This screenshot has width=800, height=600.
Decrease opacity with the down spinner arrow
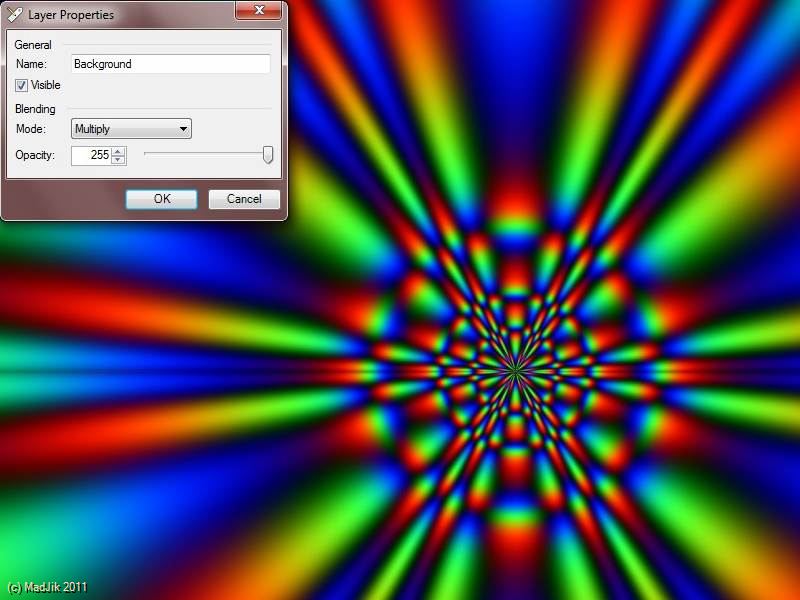(x=118, y=160)
